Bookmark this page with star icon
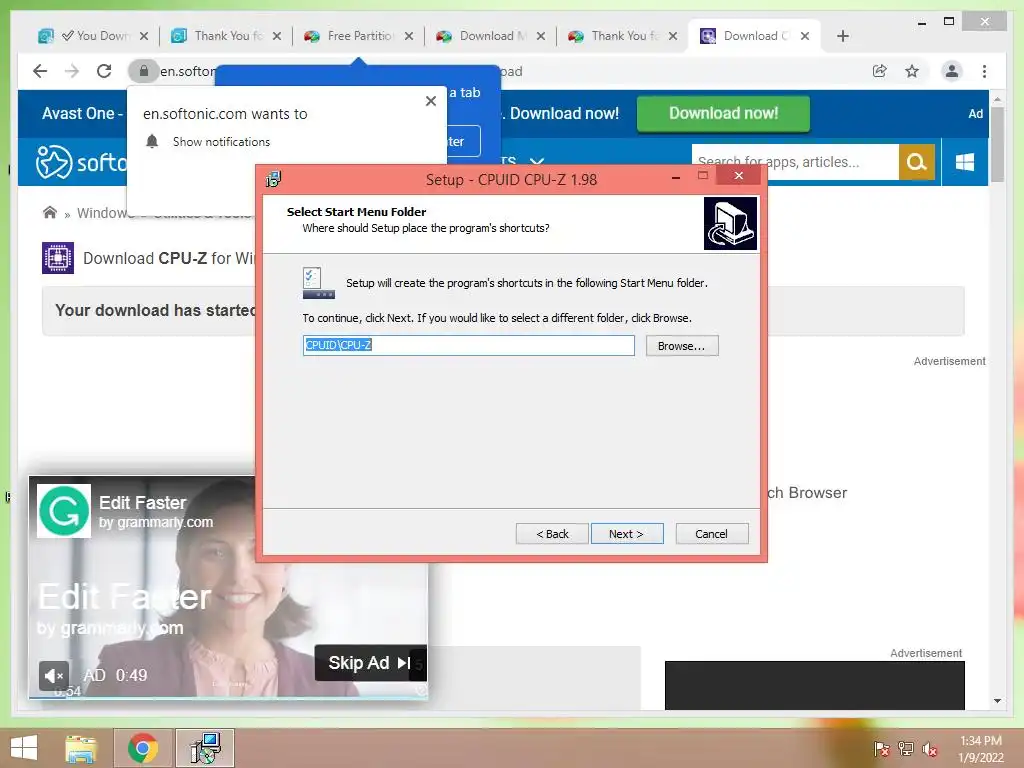Screen dimensions: 1024x768 (x=912, y=71)
